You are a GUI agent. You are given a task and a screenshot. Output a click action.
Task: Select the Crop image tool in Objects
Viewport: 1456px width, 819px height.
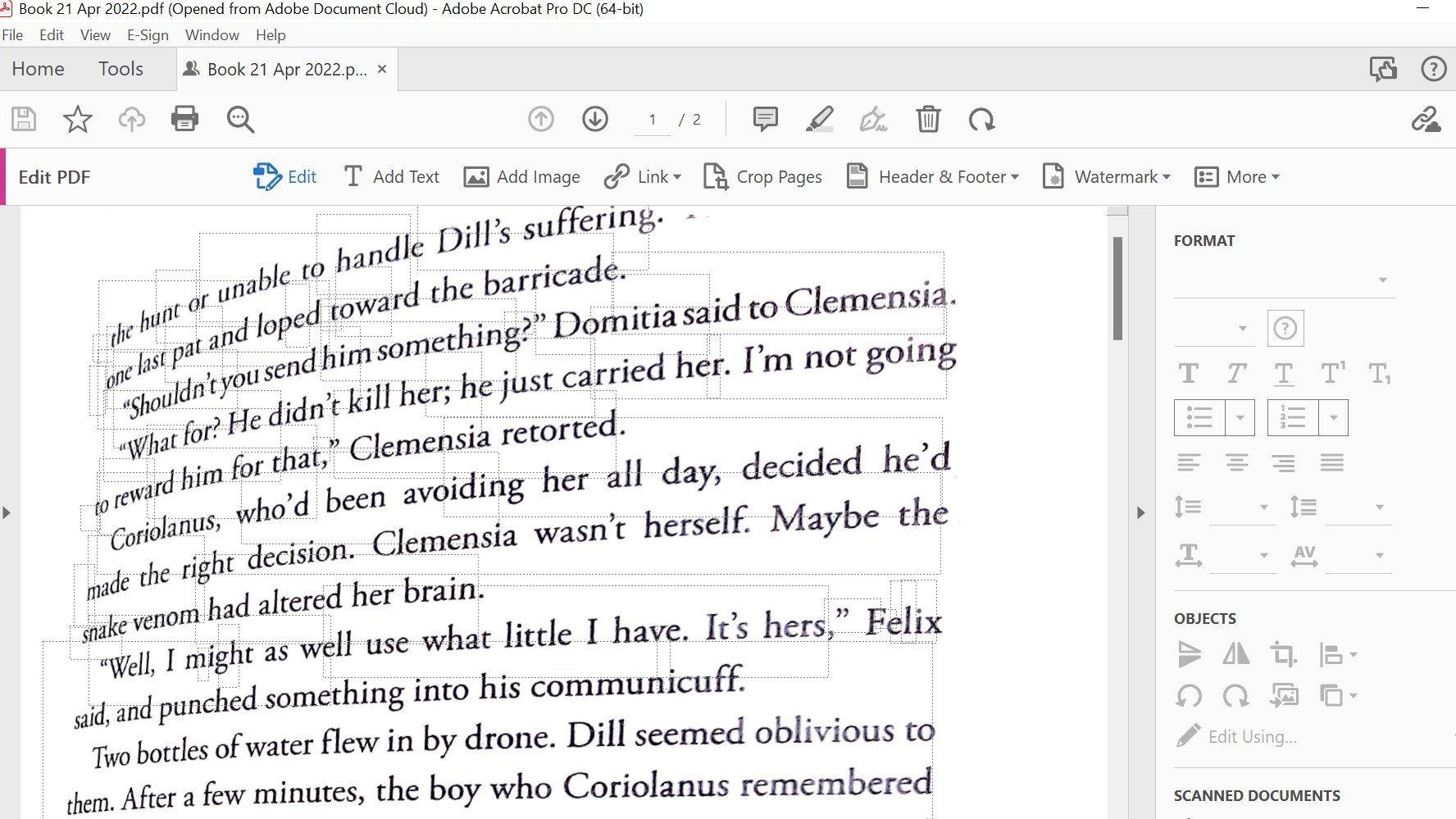1284,654
